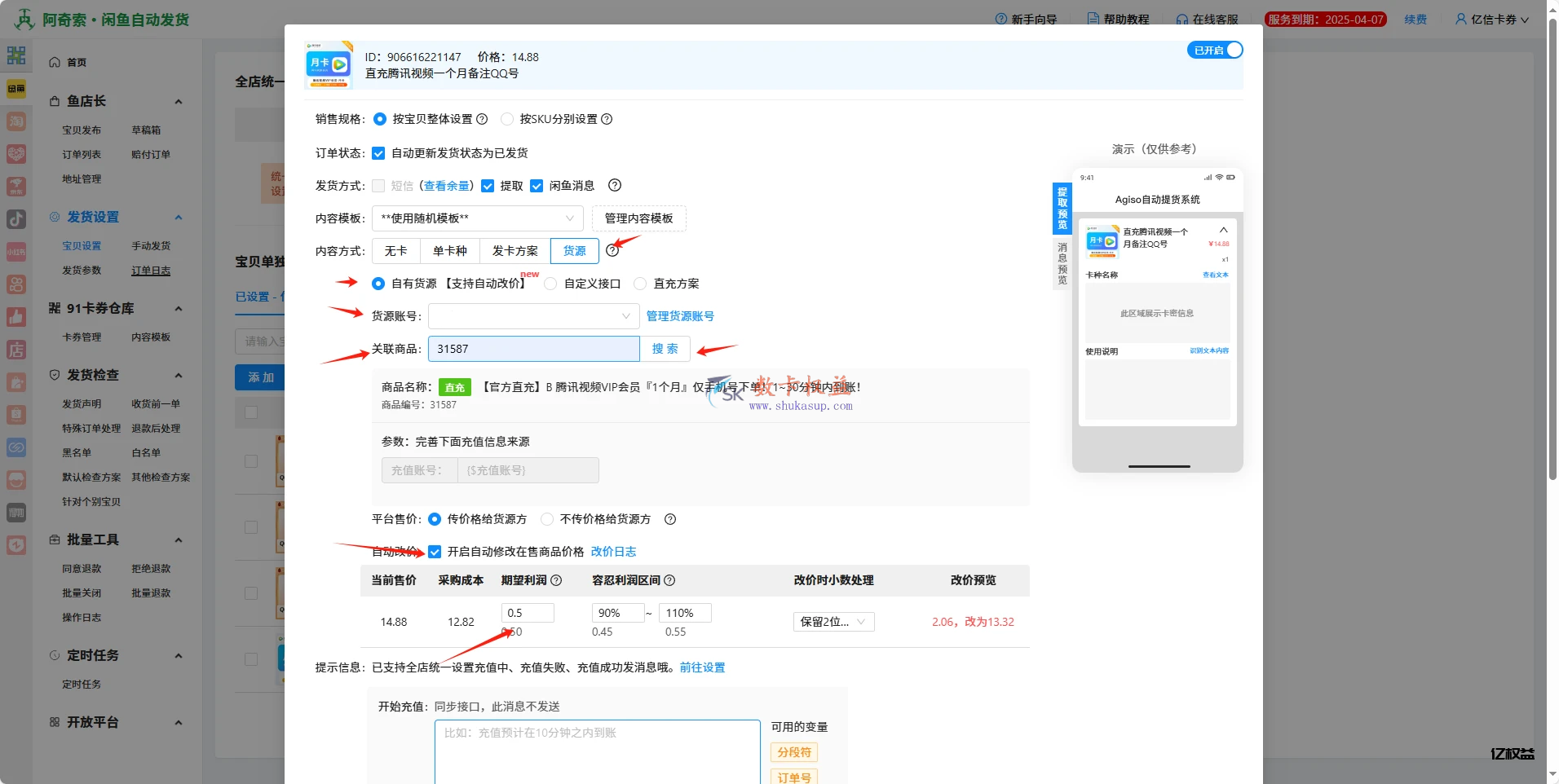Select the 按SKU分别设置 radio option
Screen dimensions: 1559x784
[x=507, y=119]
